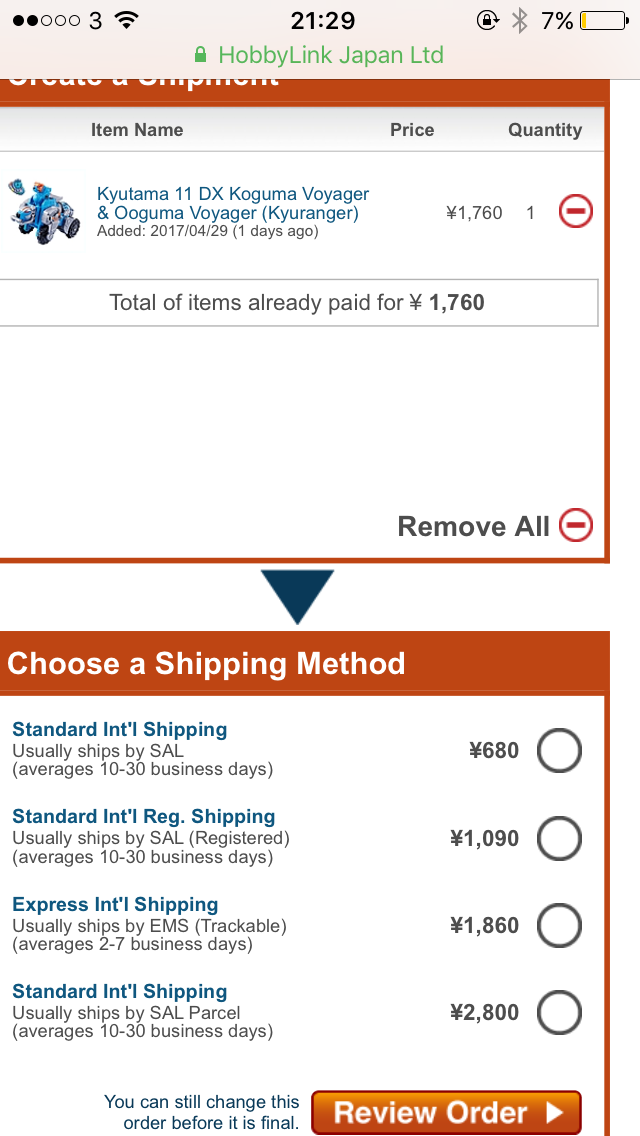This screenshot has width=640, height=1136.
Task: Tap the Choose a Shipping Method header
Action: point(206,664)
